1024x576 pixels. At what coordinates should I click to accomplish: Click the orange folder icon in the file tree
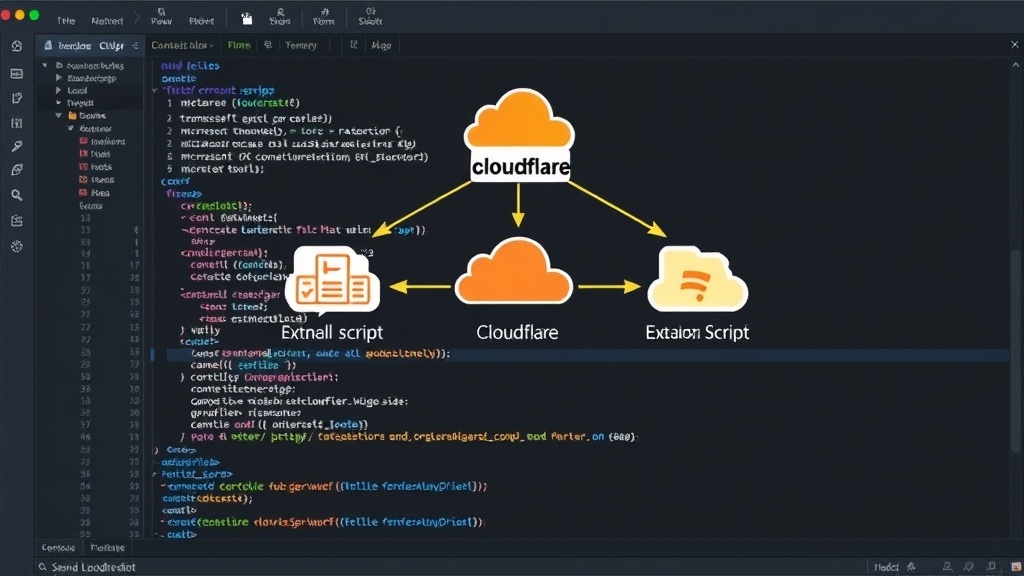coord(72,116)
